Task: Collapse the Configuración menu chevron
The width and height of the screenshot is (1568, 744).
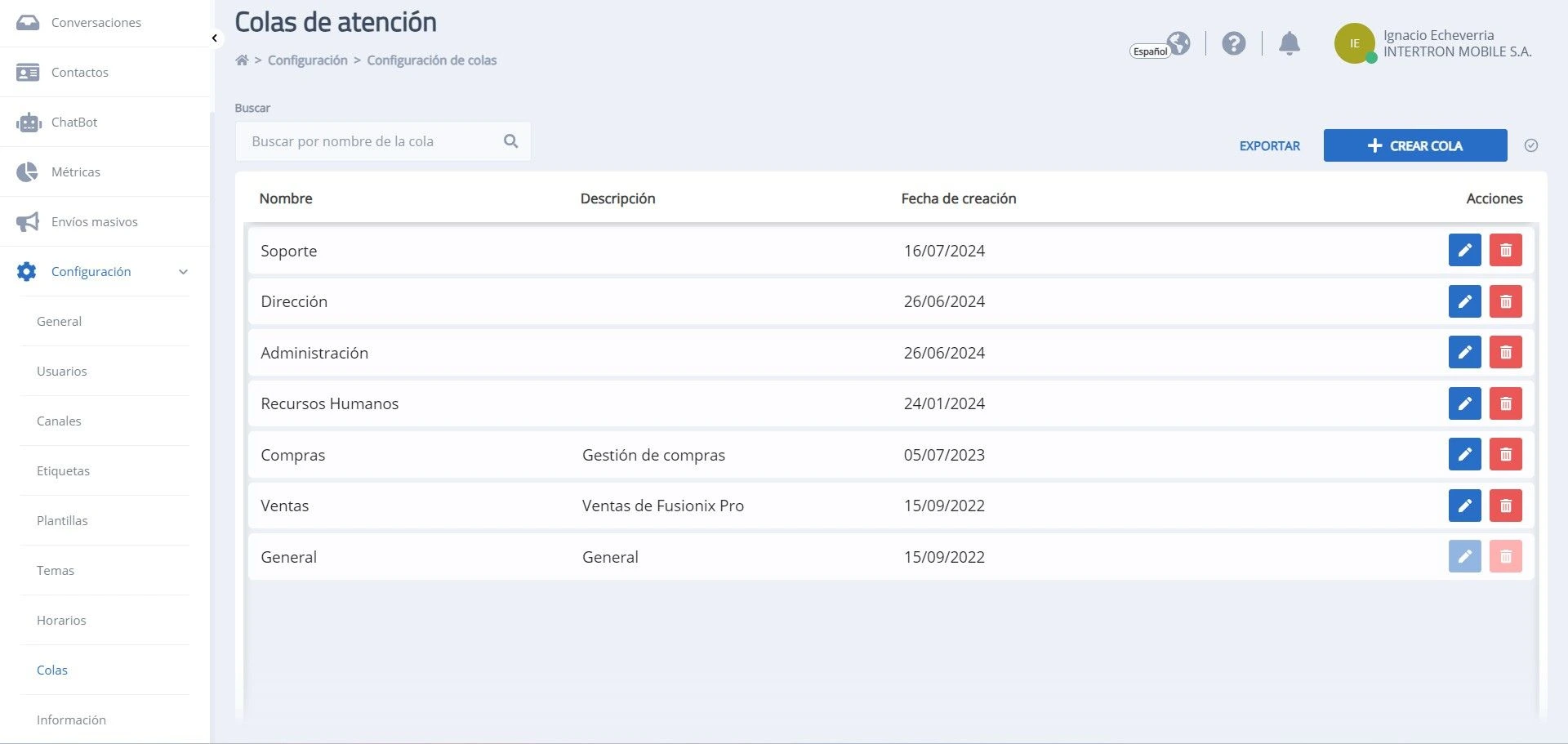Action: (183, 272)
